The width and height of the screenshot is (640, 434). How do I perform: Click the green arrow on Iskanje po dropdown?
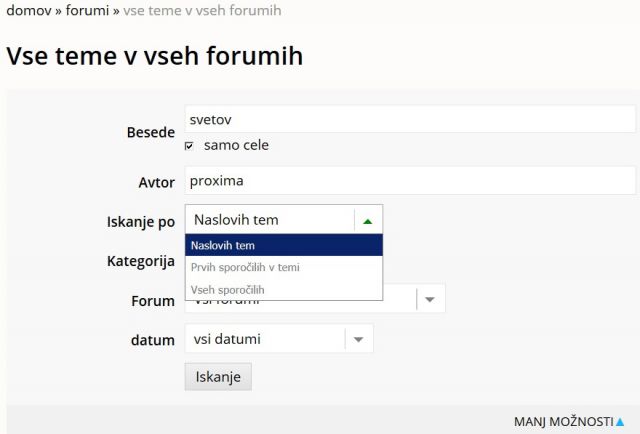click(x=368, y=220)
